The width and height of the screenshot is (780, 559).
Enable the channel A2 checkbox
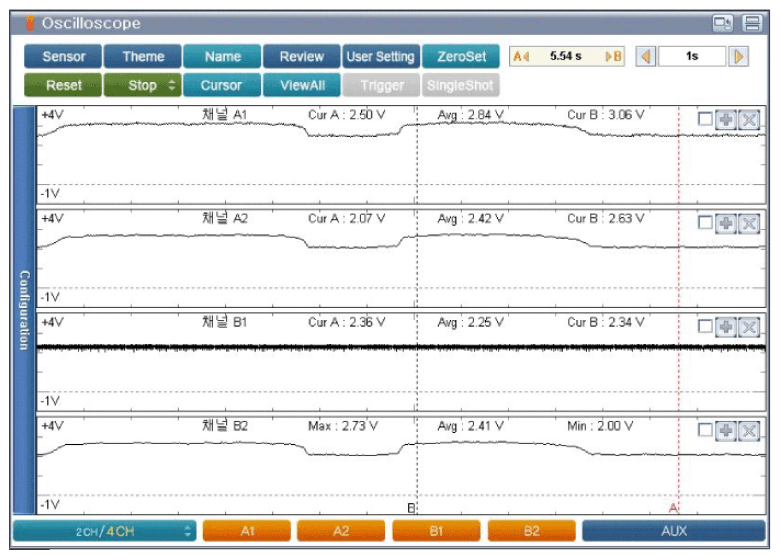(x=706, y=223)
